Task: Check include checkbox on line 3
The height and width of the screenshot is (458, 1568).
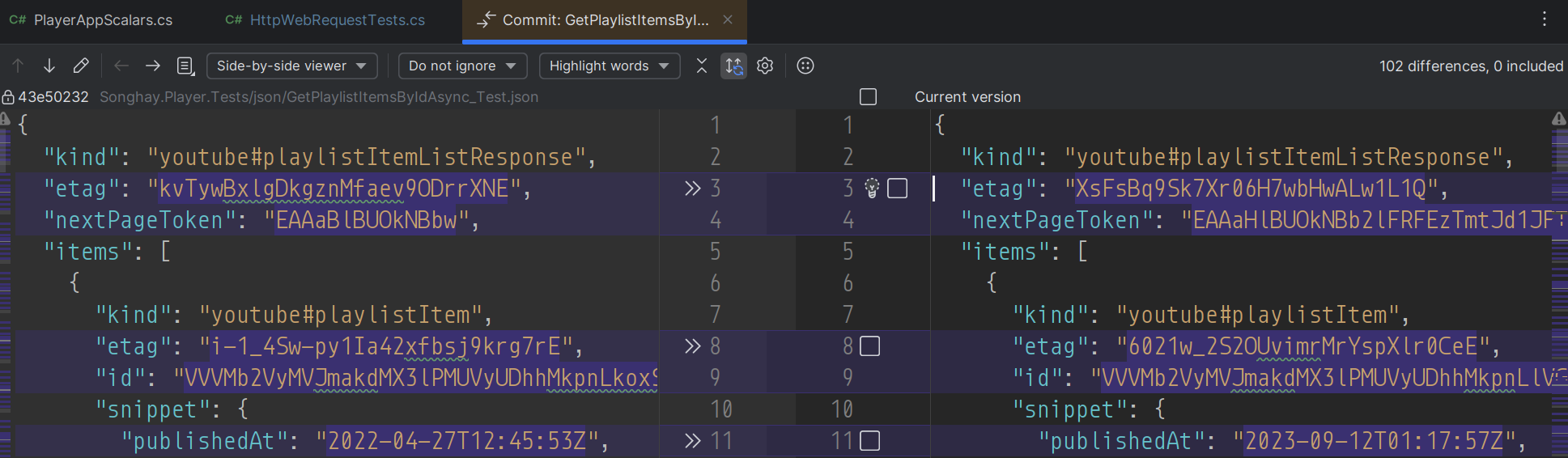Action: click(x=897, y=189)
